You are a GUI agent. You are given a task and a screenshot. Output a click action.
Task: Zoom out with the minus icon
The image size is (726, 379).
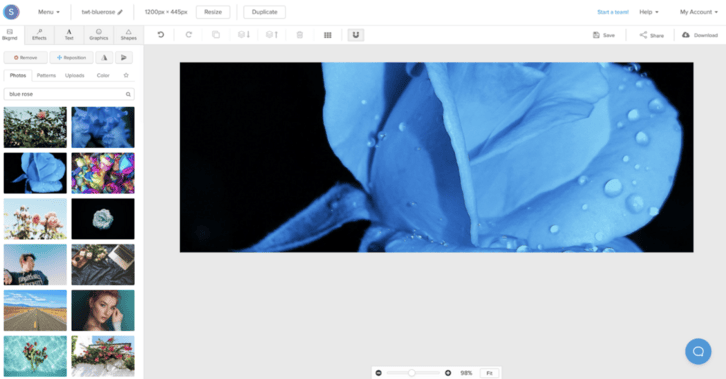[x=378, y=373]
